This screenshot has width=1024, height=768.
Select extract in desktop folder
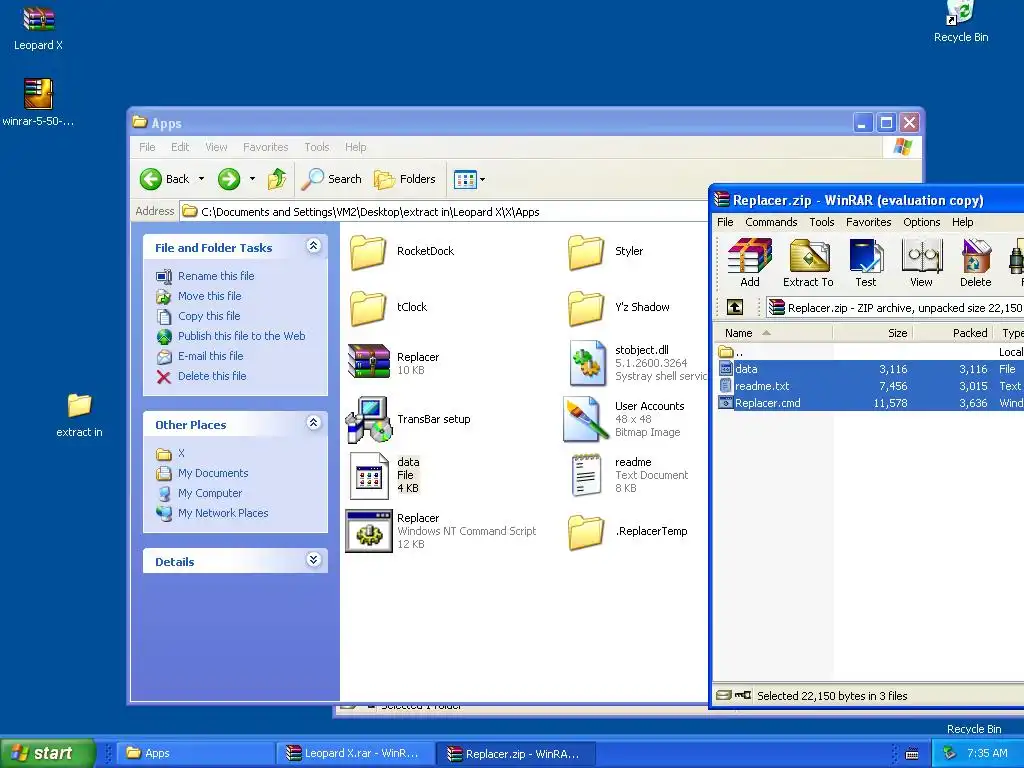click(x=79, y=415)
